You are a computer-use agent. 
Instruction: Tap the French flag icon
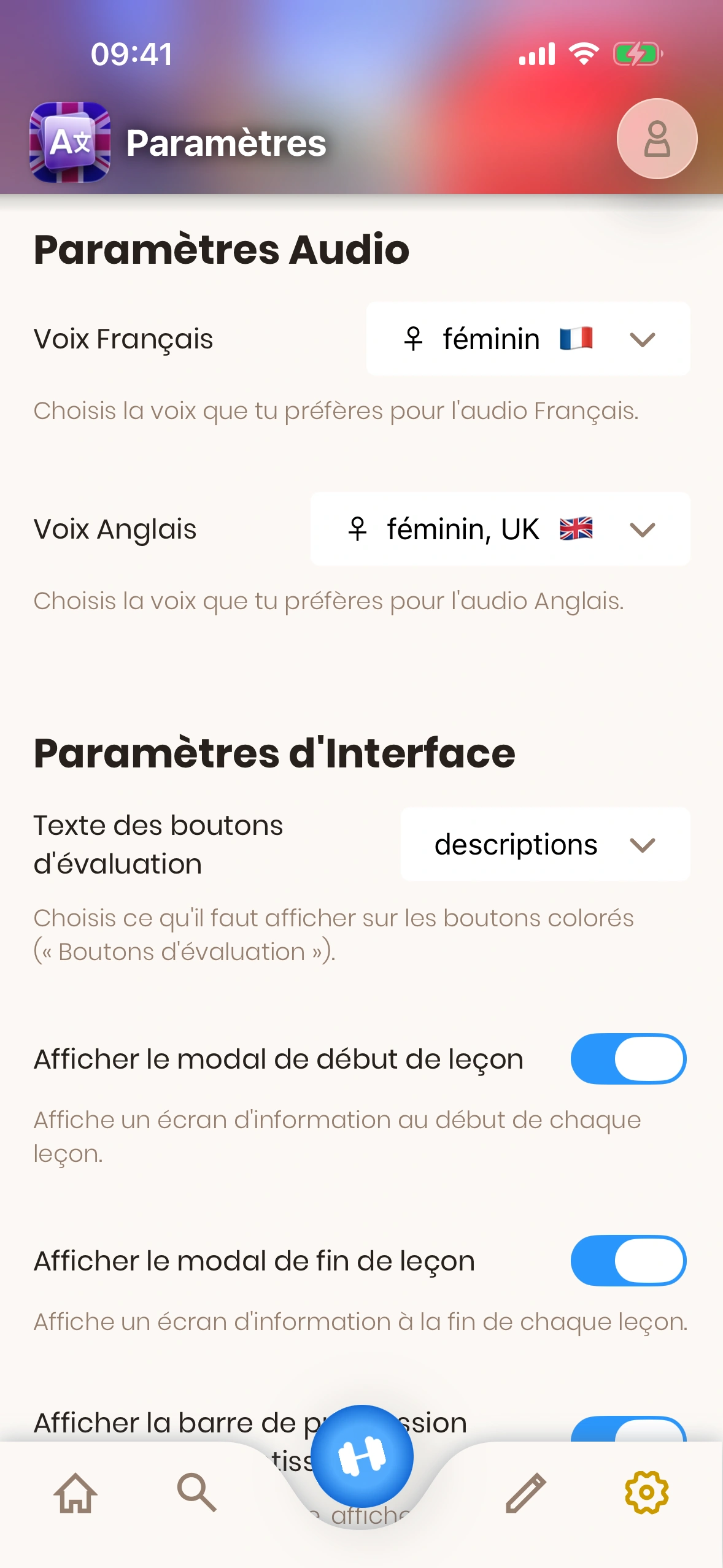tap(576, 339)
